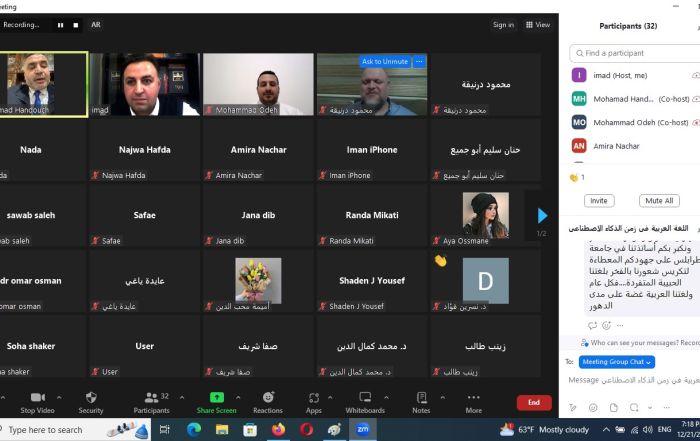The image size is (700, 441).
Task: Open the Security shield icon
Action: (x=90, y=398)
